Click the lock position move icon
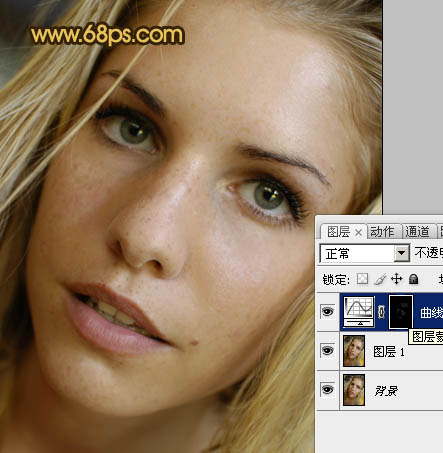Viewport: 443px width, 453px height. (x=397, y=279)
